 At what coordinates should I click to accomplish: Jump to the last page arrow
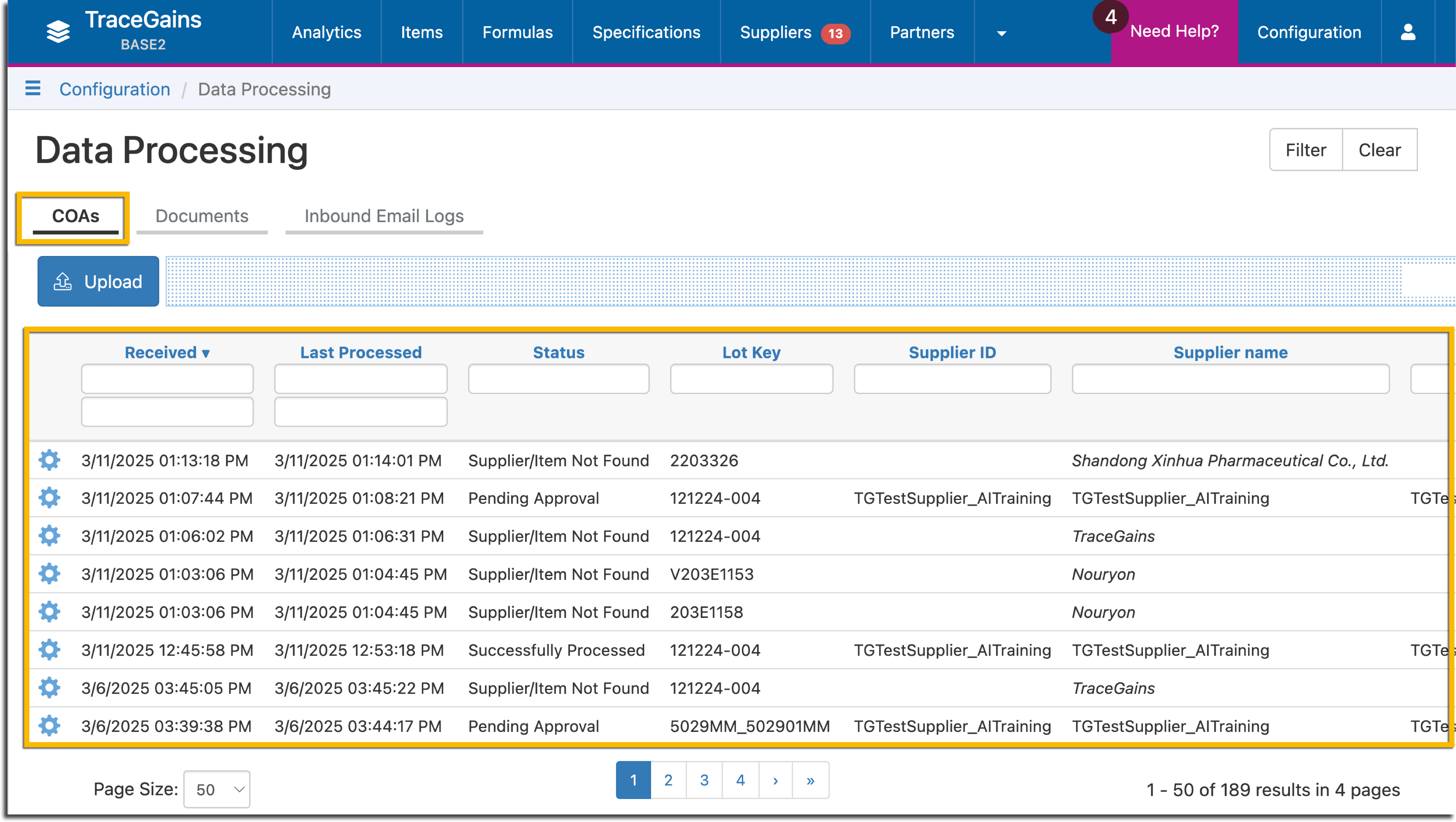pos(811,780)
